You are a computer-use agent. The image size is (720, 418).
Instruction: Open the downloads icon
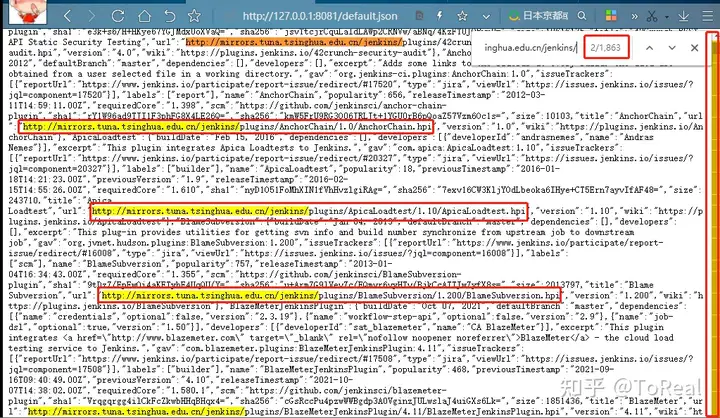(x=684, y=16)
